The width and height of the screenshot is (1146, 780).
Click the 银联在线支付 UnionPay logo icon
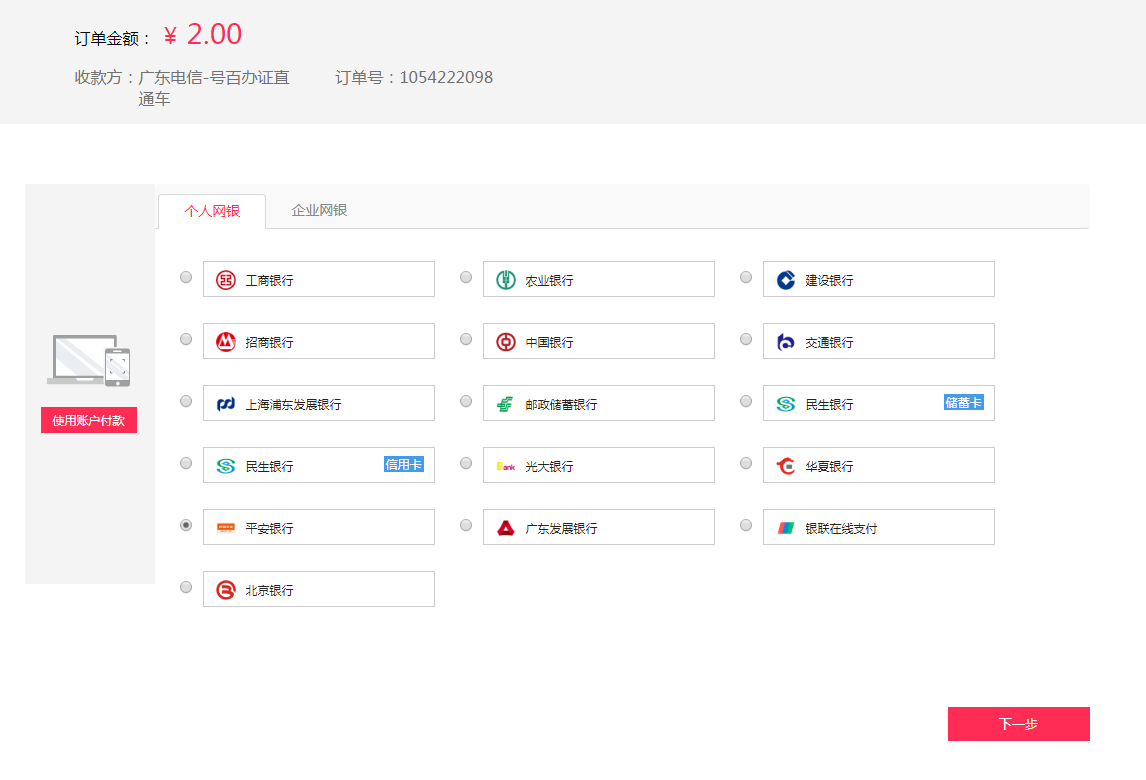pos(786,528)
